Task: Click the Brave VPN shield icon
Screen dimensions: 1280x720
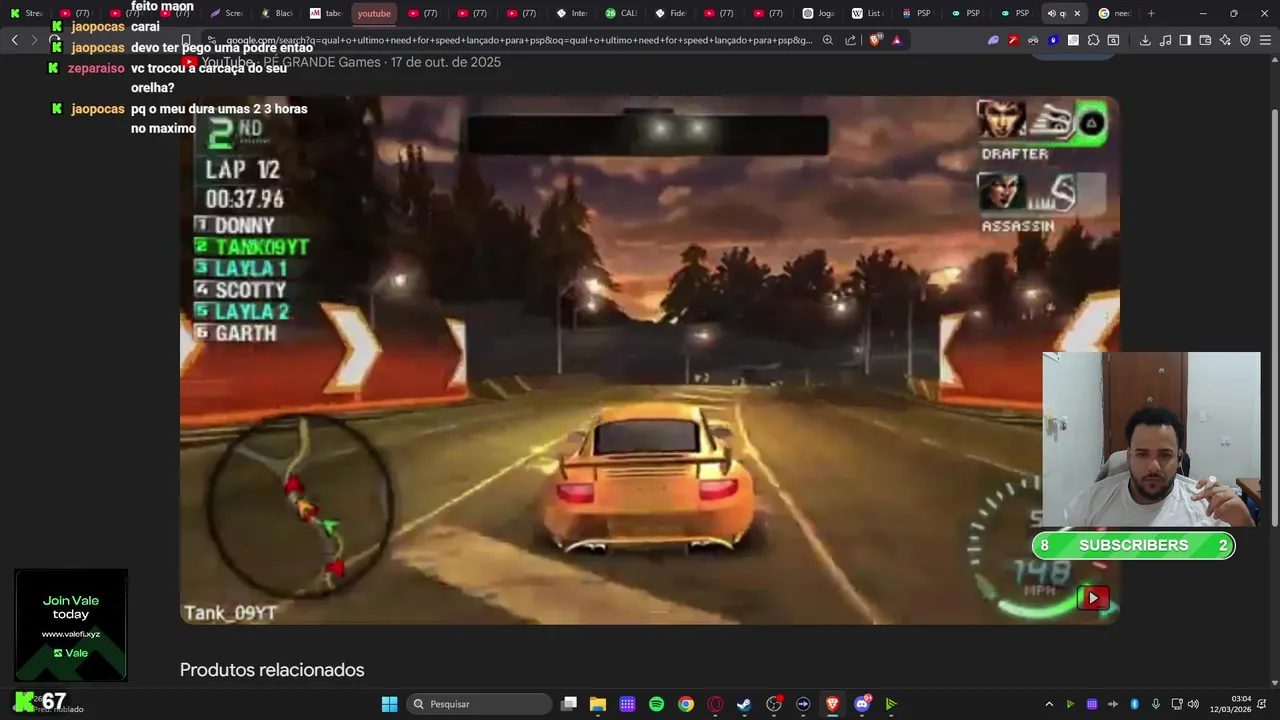Action: pos(1245,40)
